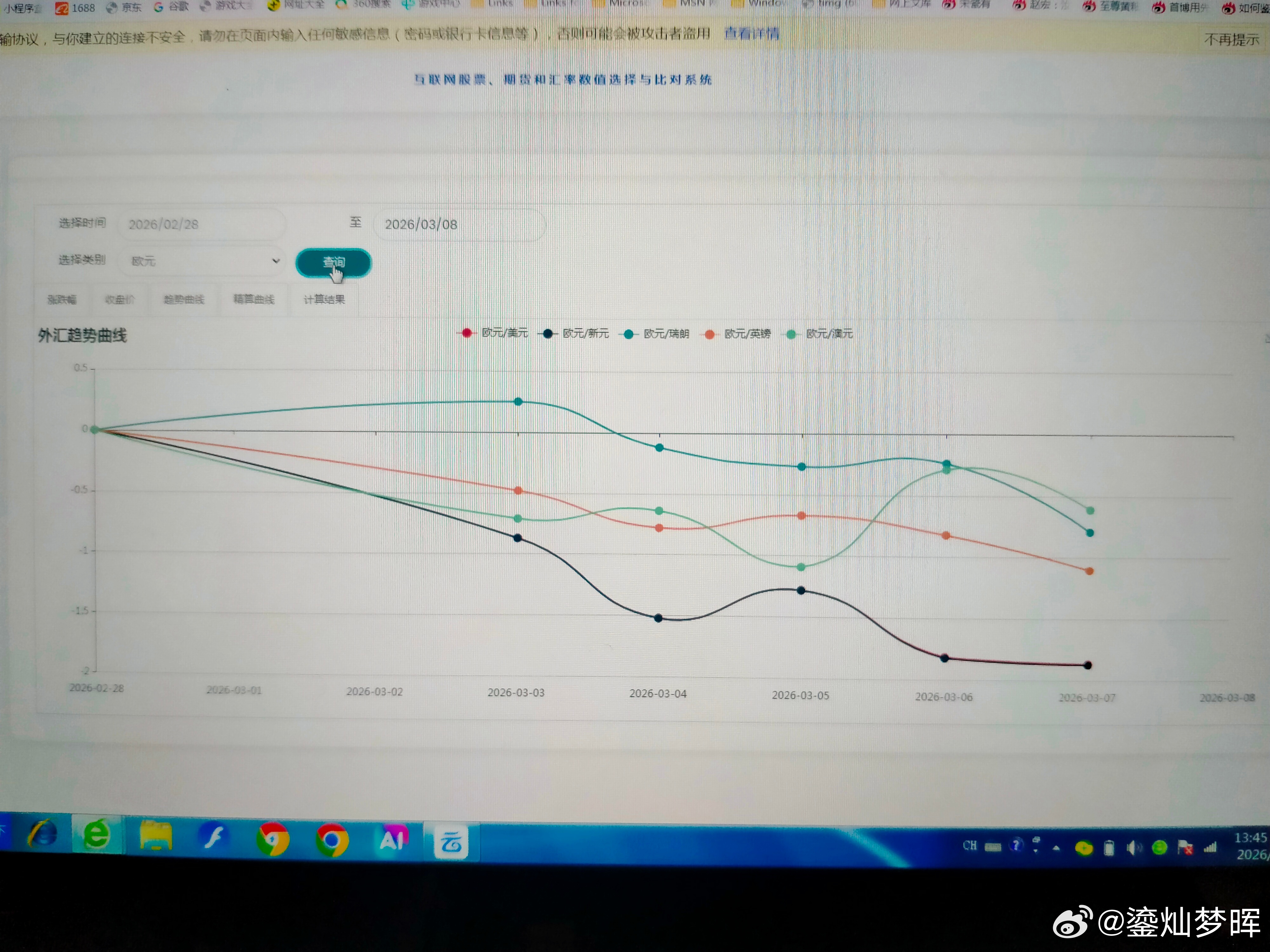Screen dimensions: 1270x952
Task: Switch to the 涨跌幅 tab
Action: (x=61, y=300)
